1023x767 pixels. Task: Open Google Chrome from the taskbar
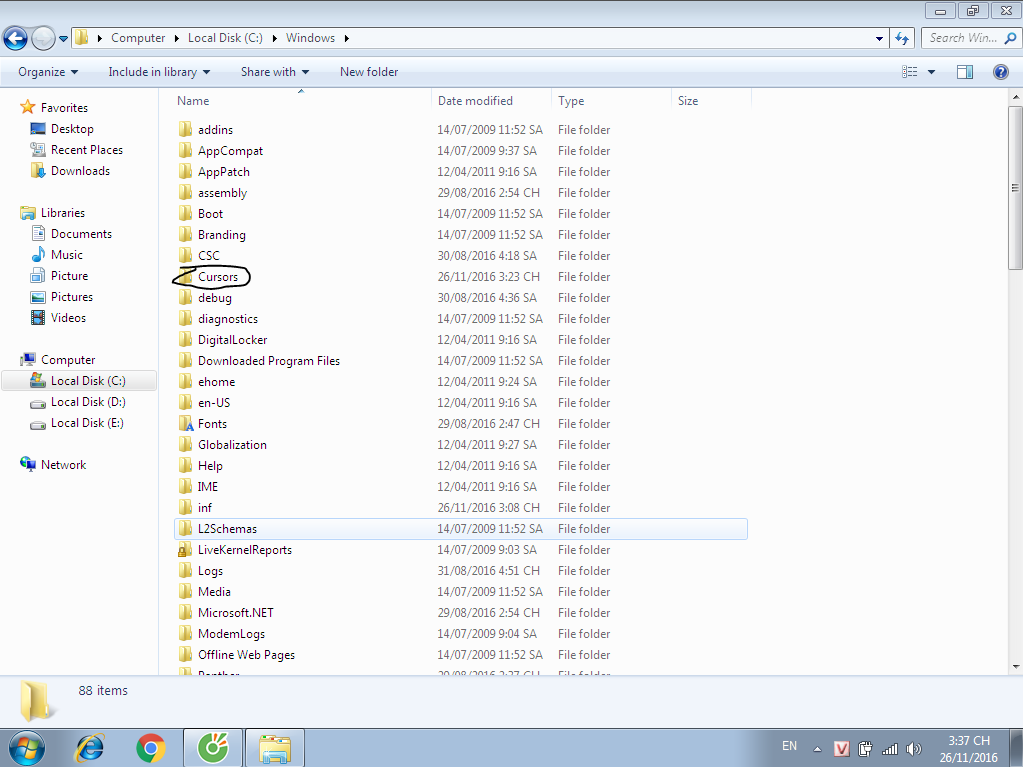[151, 747]
